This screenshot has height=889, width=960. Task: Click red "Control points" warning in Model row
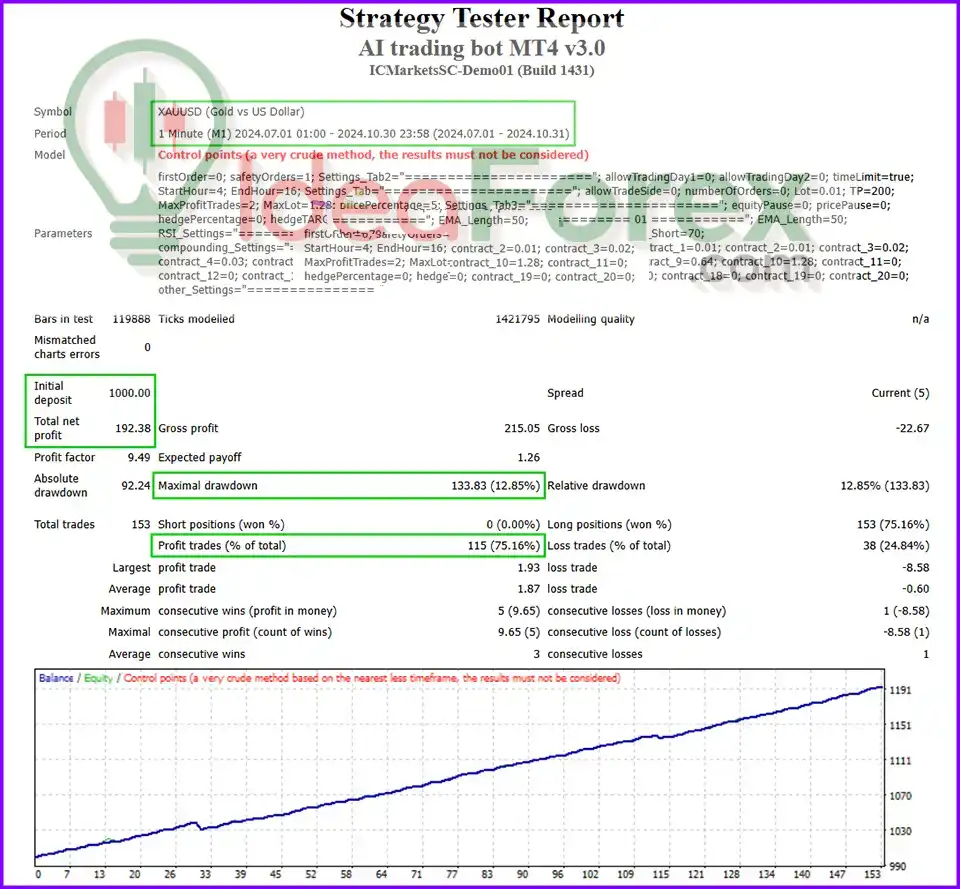click(x=373, y=155)
